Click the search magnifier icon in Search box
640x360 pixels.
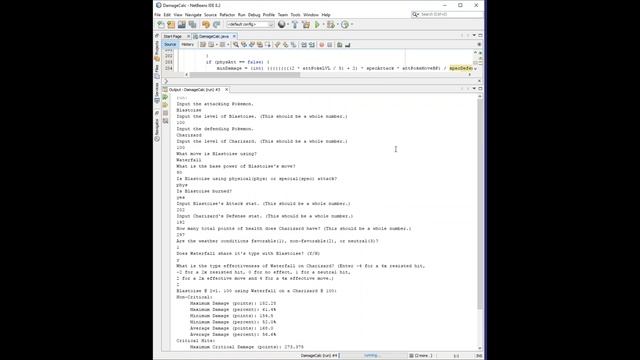tap(415, 14)
